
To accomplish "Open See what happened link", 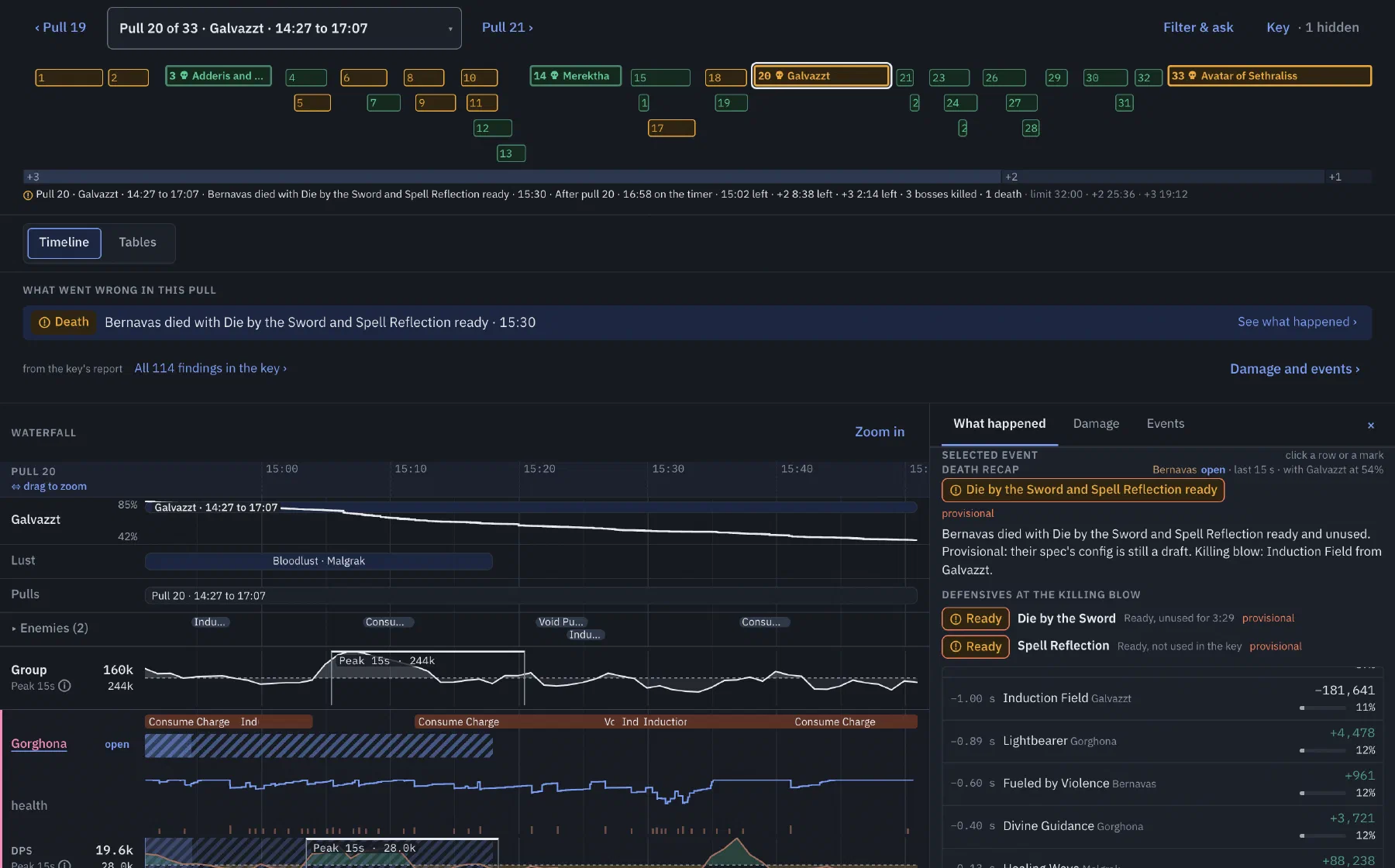I will (x=1297, y=322).
